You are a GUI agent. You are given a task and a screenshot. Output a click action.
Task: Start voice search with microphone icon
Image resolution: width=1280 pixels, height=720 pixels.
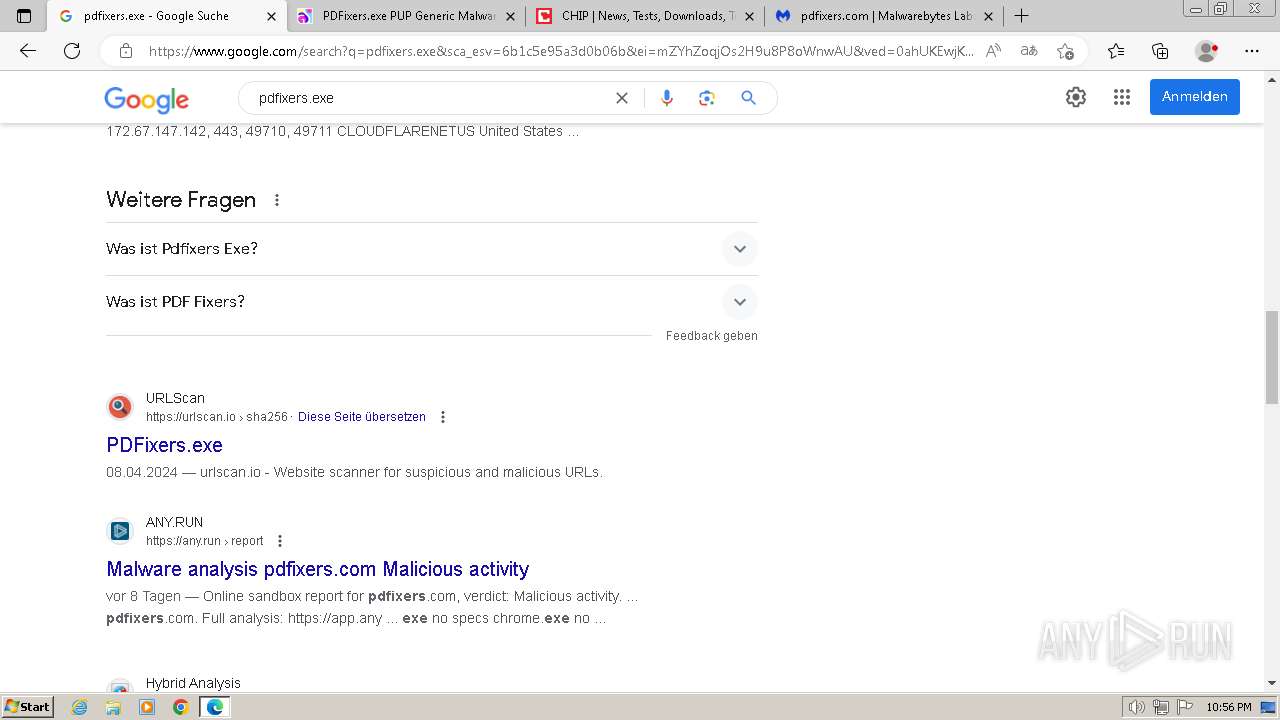(667, 98)
